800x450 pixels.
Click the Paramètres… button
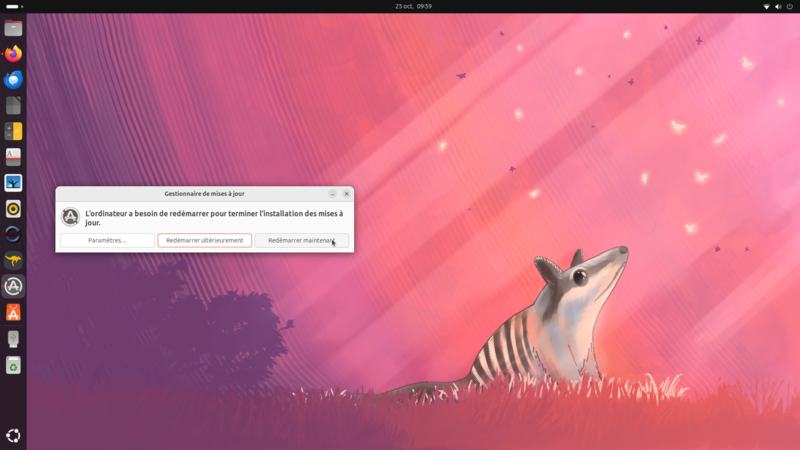pos(107,240)
